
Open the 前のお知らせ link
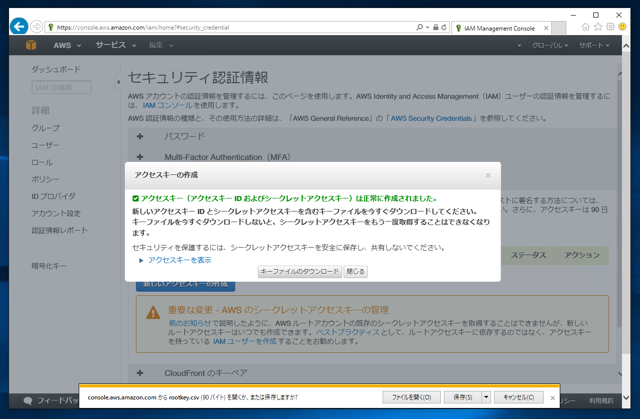[190, 323]
